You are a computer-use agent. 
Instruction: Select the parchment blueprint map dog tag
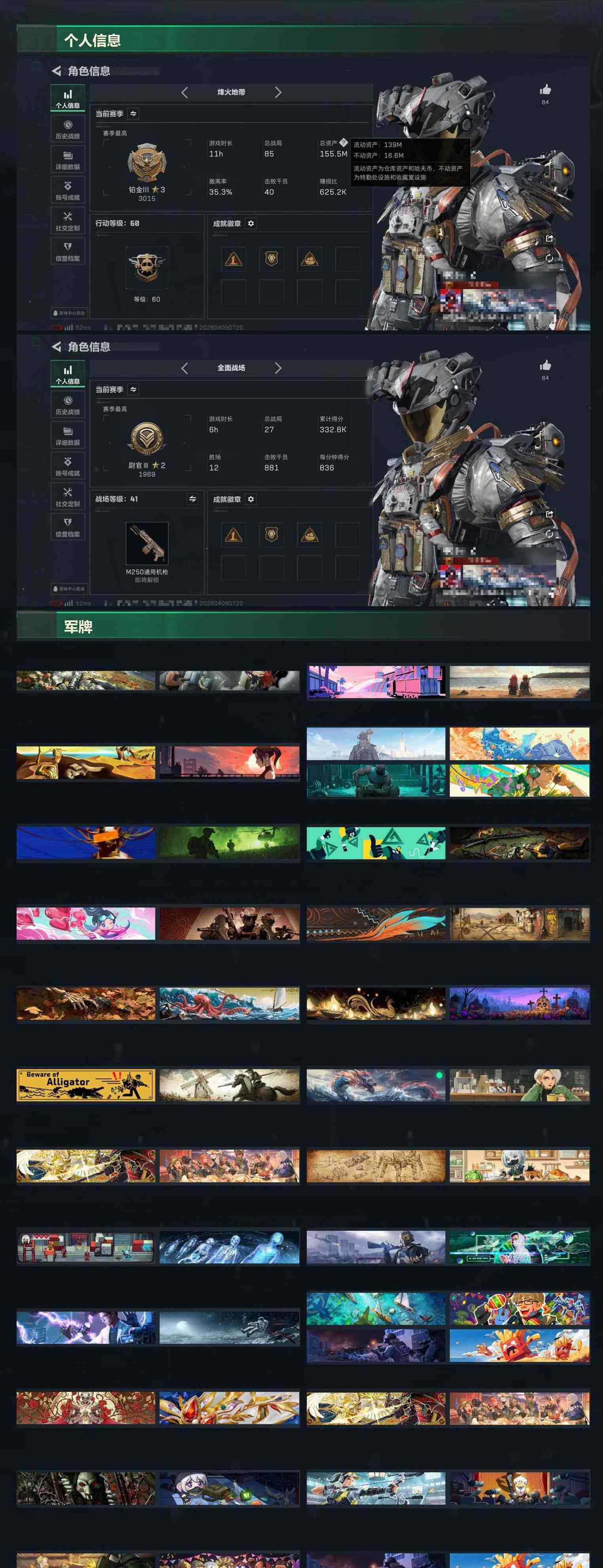point(376,1166)
